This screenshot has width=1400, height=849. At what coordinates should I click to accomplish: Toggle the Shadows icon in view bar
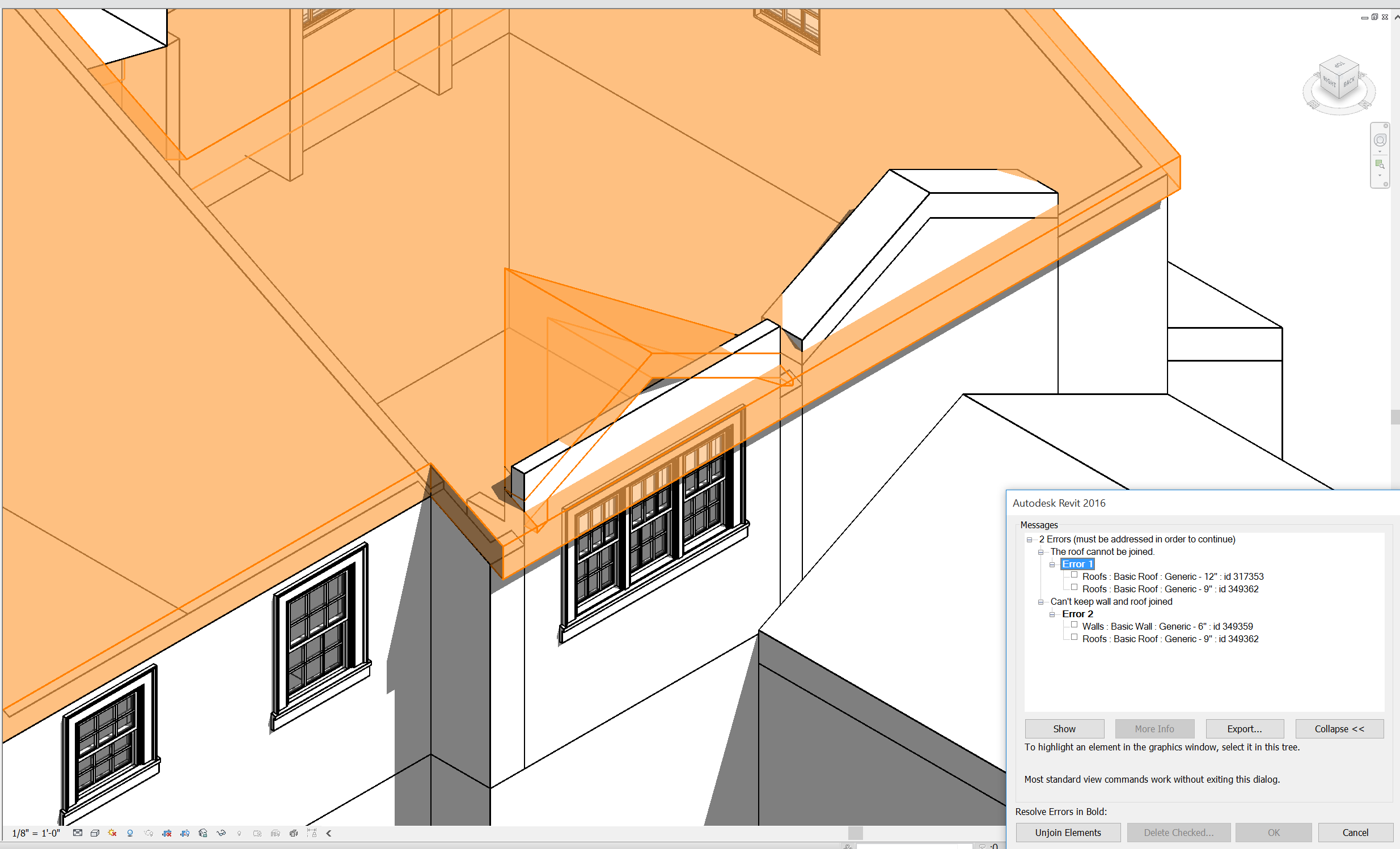click(x=130, y=833)
